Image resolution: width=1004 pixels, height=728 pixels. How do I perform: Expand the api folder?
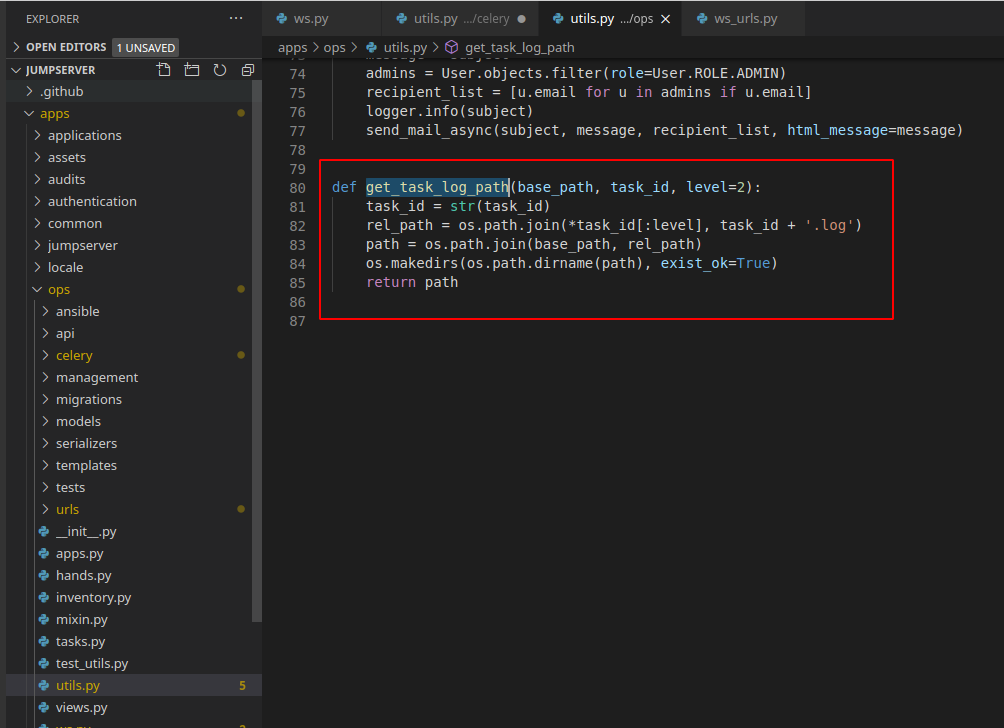[45, 334]
